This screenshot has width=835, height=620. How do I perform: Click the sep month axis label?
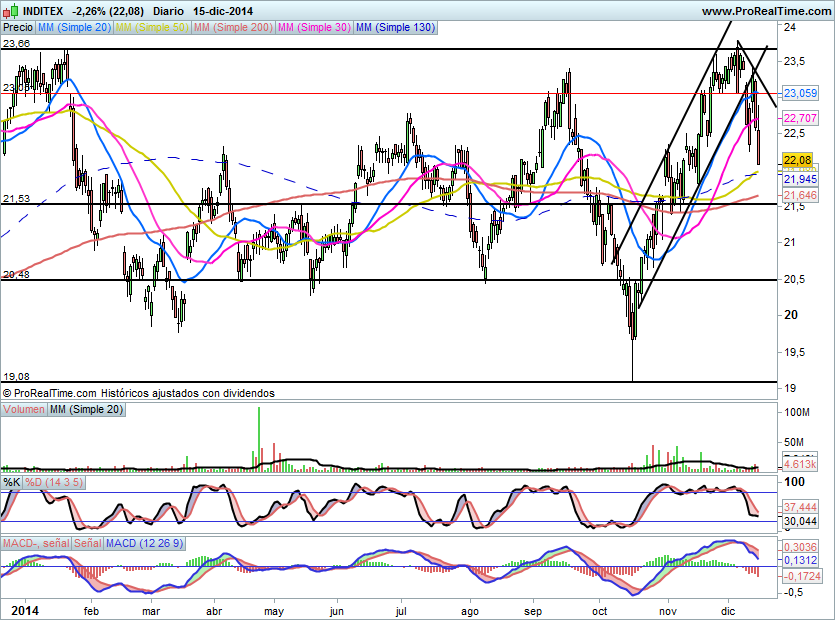click(x=533, y=611)
